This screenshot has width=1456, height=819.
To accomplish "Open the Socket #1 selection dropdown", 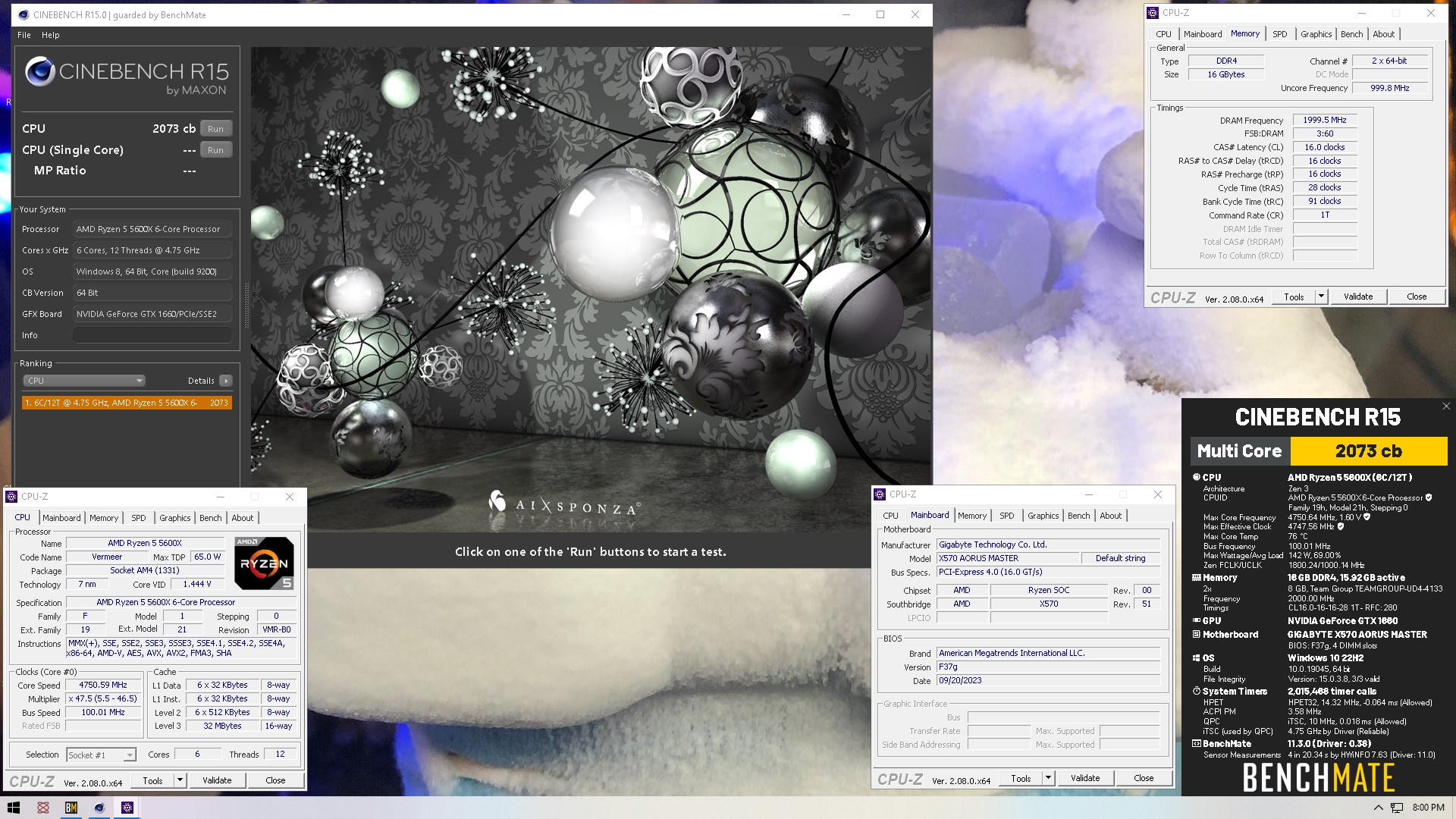I will [101, 755].
